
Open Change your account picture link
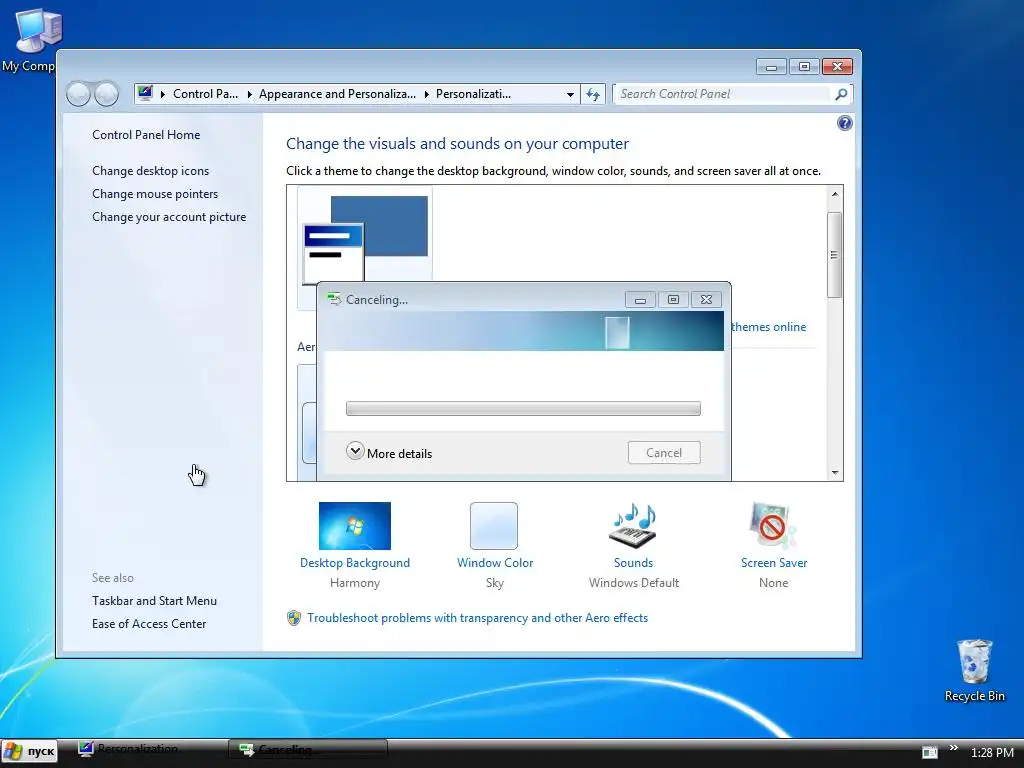click(x=169, y=217)
